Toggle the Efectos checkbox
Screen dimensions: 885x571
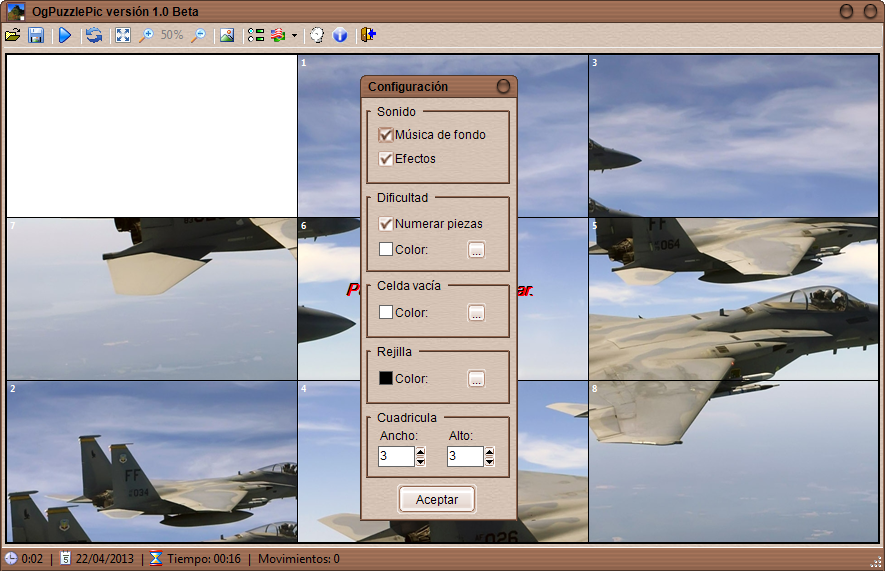pyautogui.click(x=385, y=159)
